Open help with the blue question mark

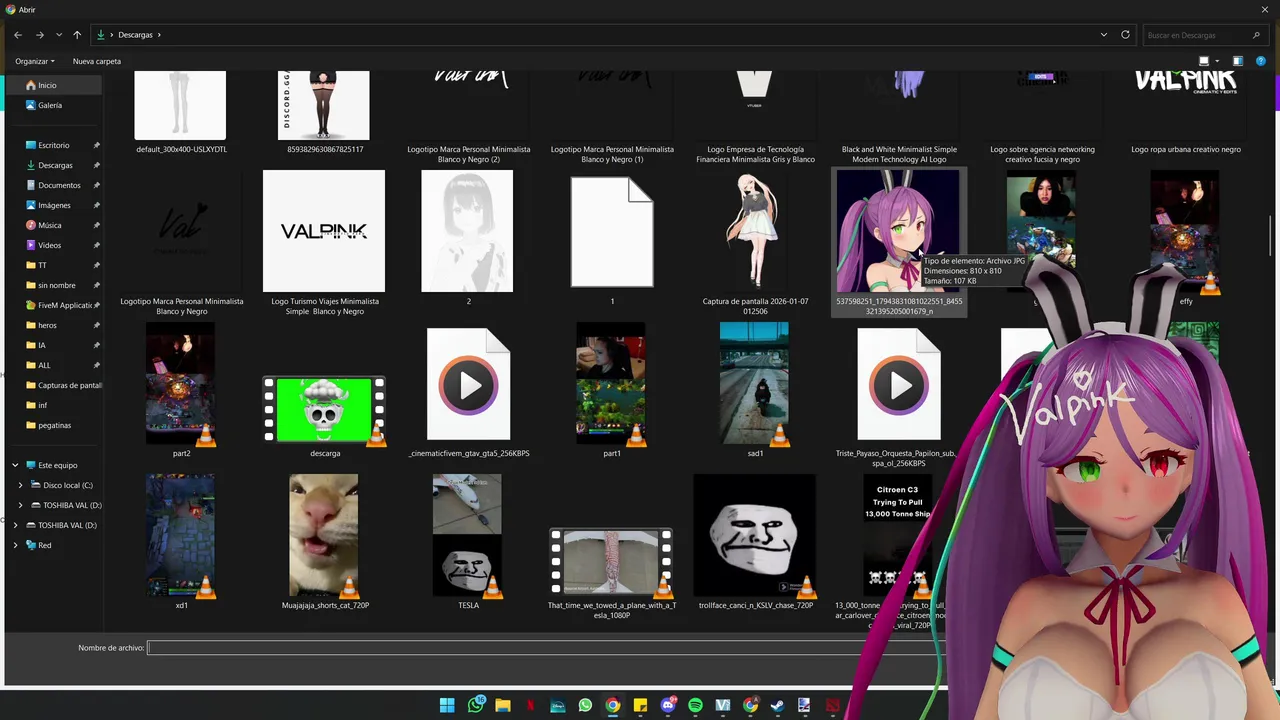(1261, 61)
